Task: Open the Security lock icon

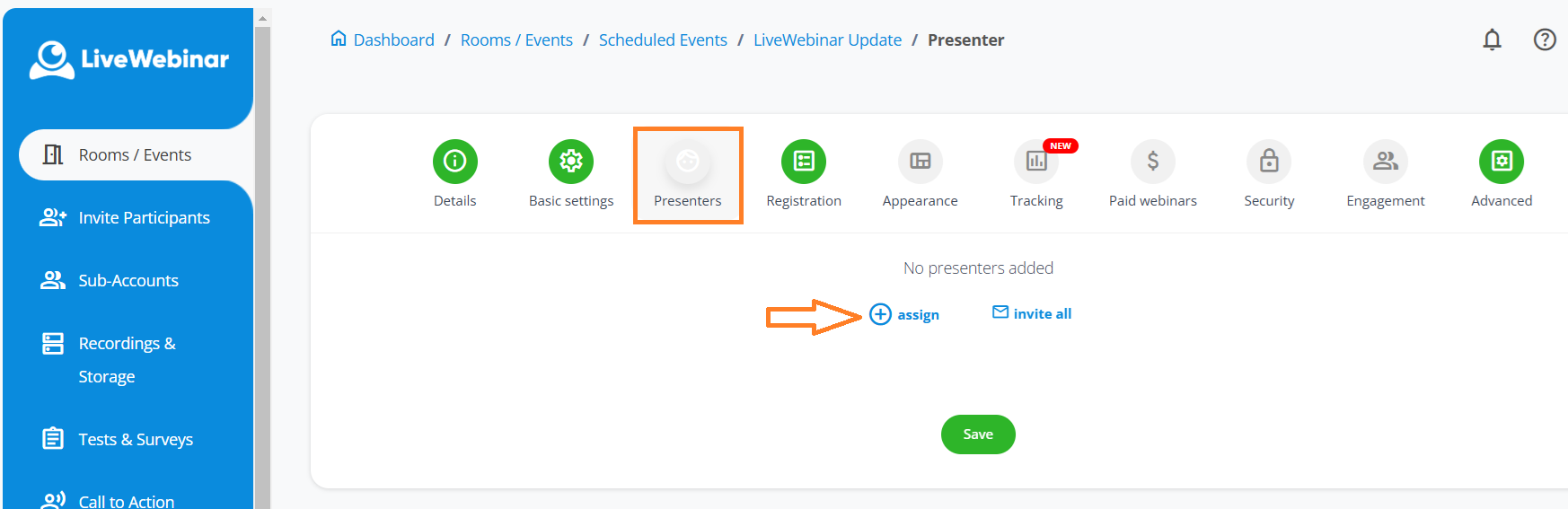Action: pos(1269,162)
